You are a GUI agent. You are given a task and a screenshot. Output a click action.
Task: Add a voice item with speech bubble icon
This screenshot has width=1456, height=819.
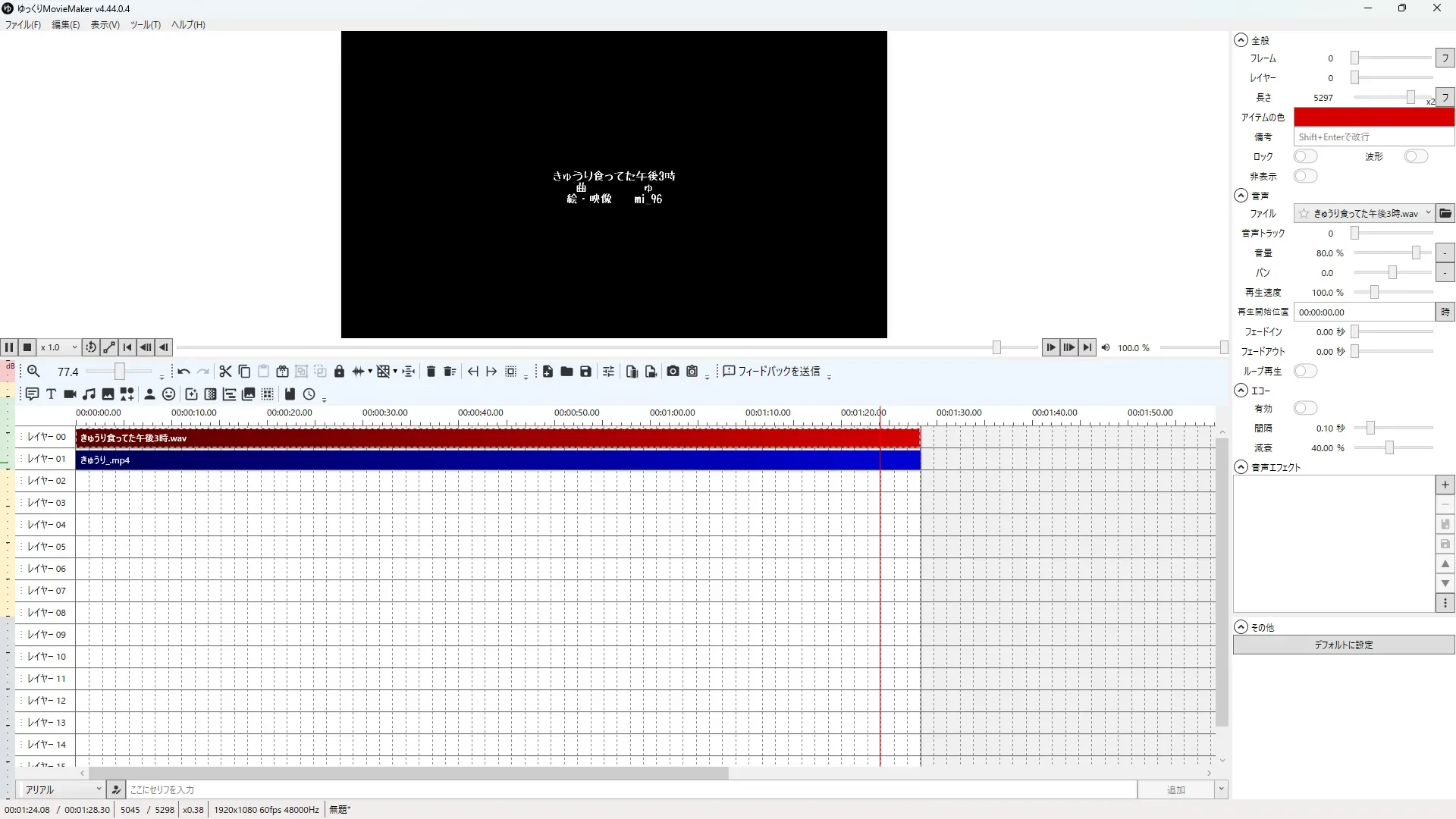tap(32, 394)
